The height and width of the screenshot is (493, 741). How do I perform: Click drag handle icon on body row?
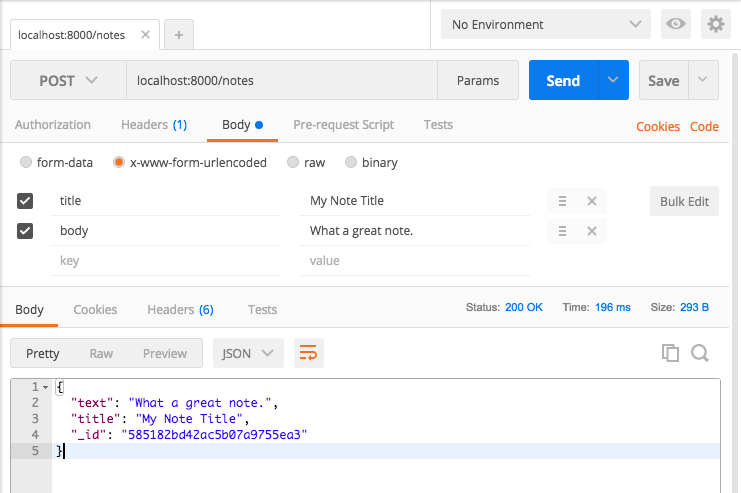point(563,231)
